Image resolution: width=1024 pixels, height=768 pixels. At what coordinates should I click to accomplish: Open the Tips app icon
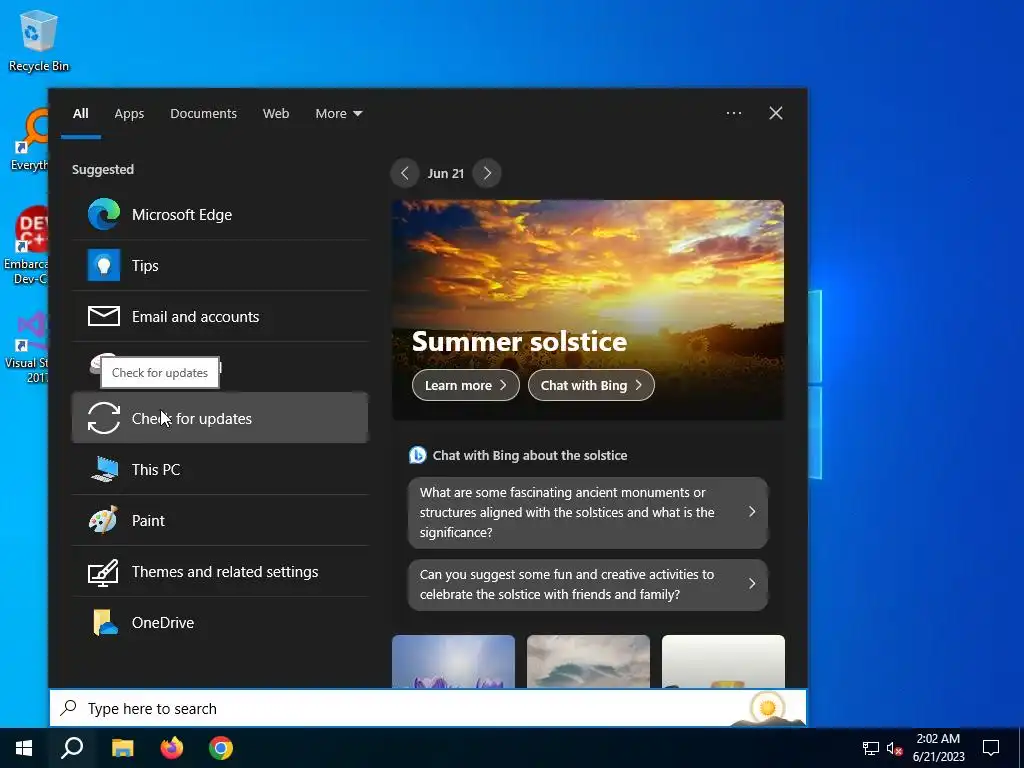104,265
